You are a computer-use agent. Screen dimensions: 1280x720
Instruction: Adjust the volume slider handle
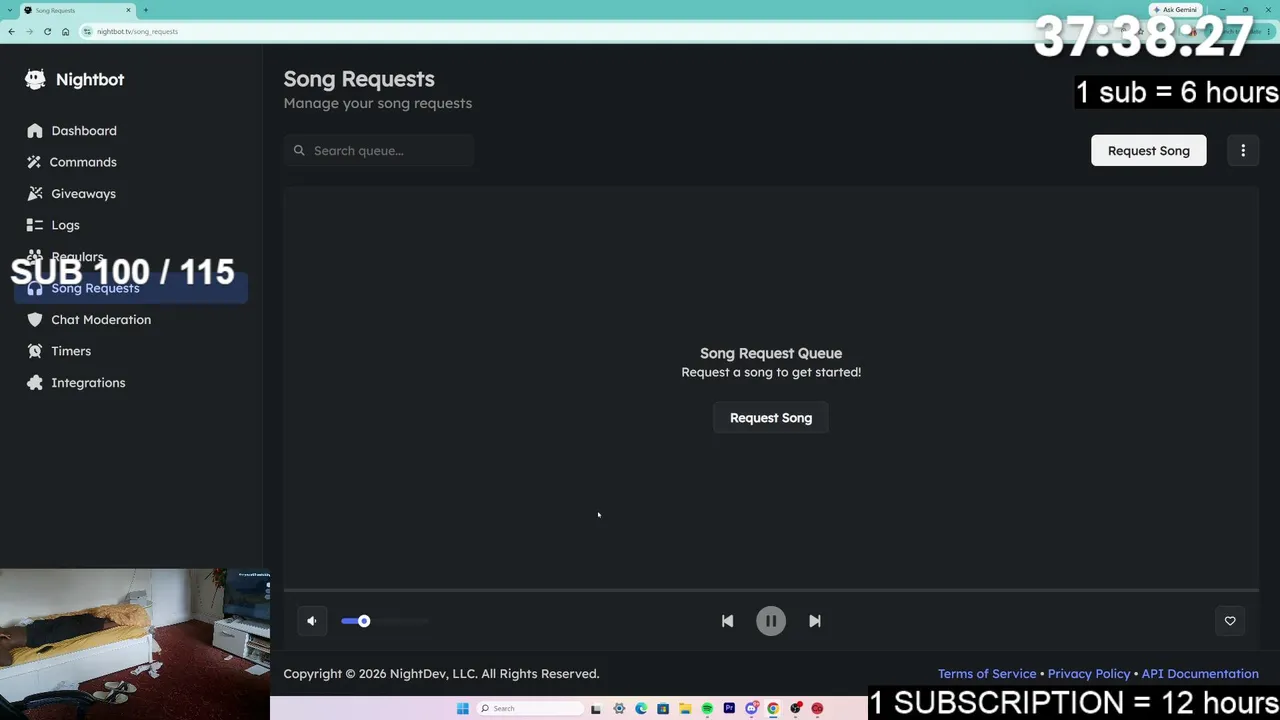[364, 621]
